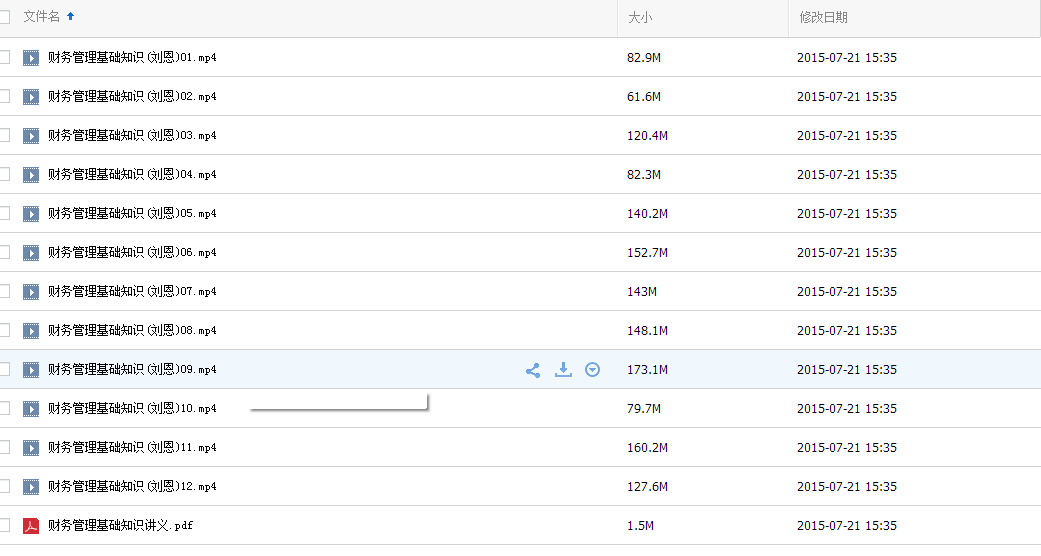The height and width of the screenshot is (556, 1041).
Task: Click the video icon for 财务管理基础知识(刘恩)07.mp4
Action: tap(31, 292)
